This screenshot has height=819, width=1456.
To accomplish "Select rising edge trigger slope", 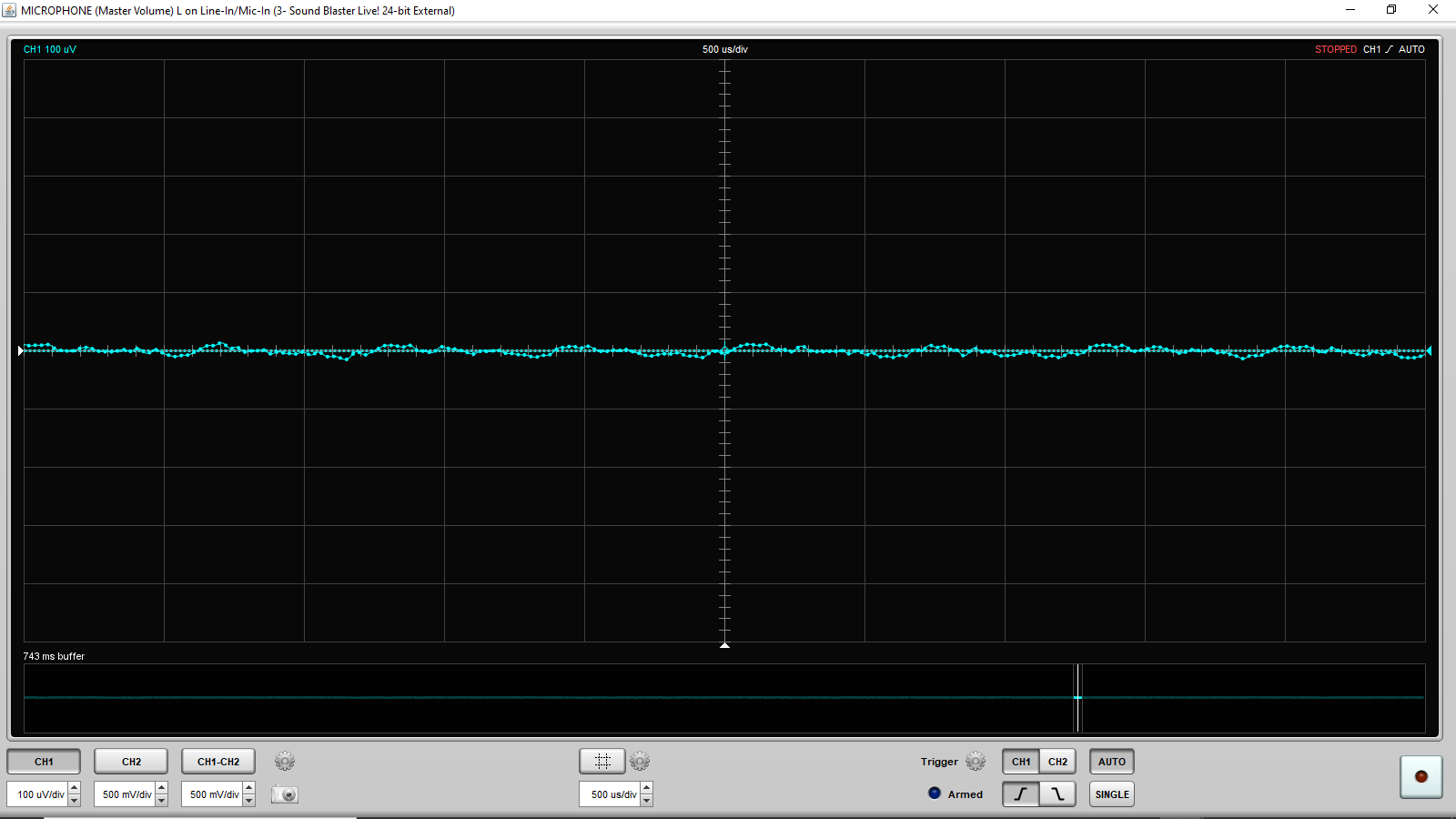I will pyautogui.click(x=1021, y=794).
